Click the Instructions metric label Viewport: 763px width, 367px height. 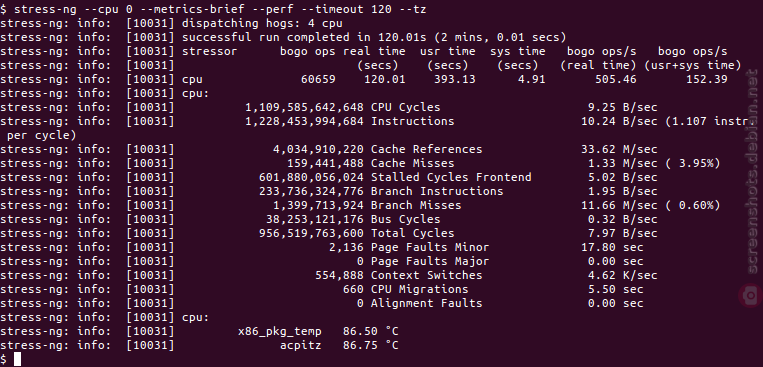(413, 121)
